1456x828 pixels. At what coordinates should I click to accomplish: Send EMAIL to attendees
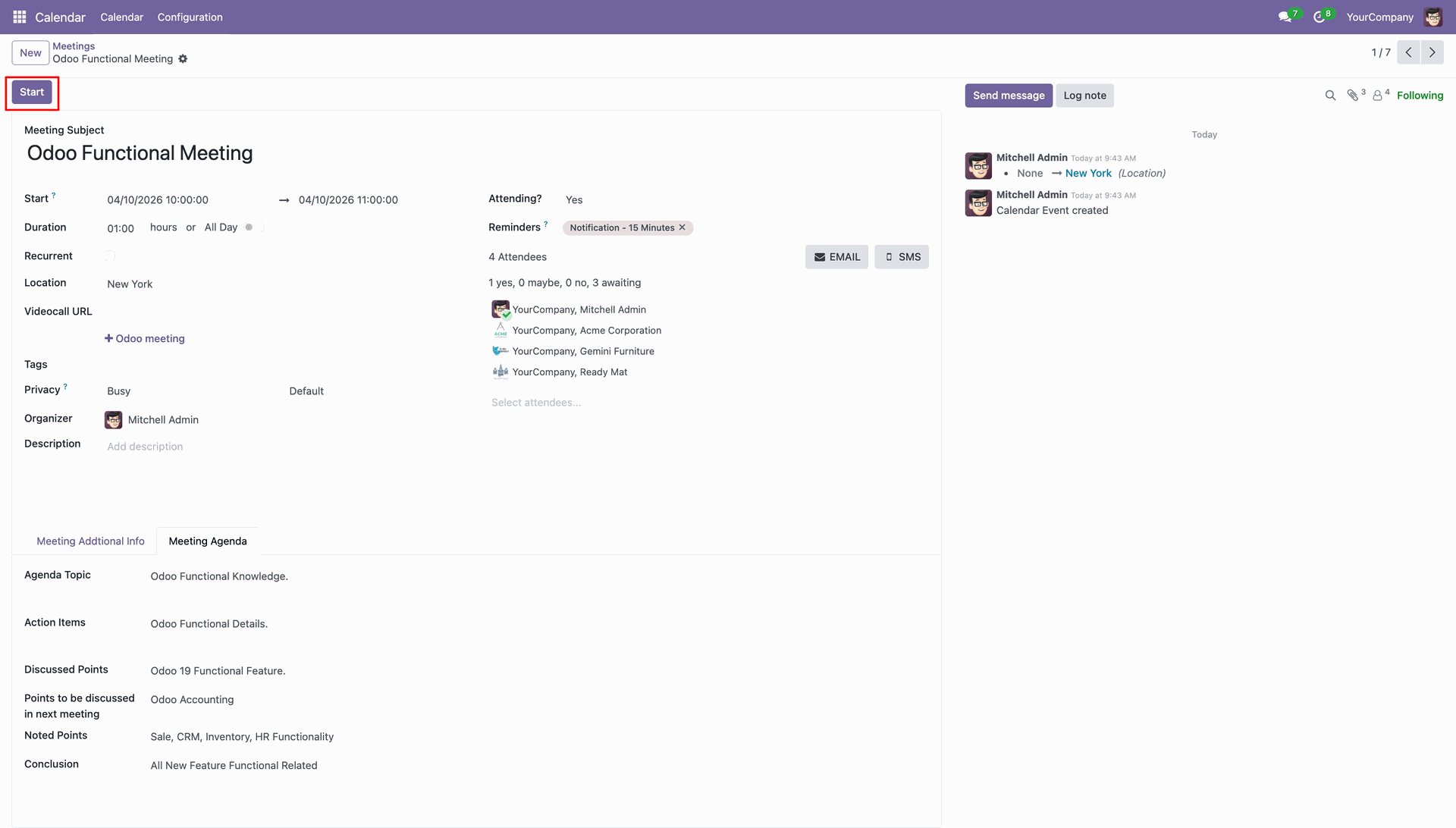click(836, 257)
